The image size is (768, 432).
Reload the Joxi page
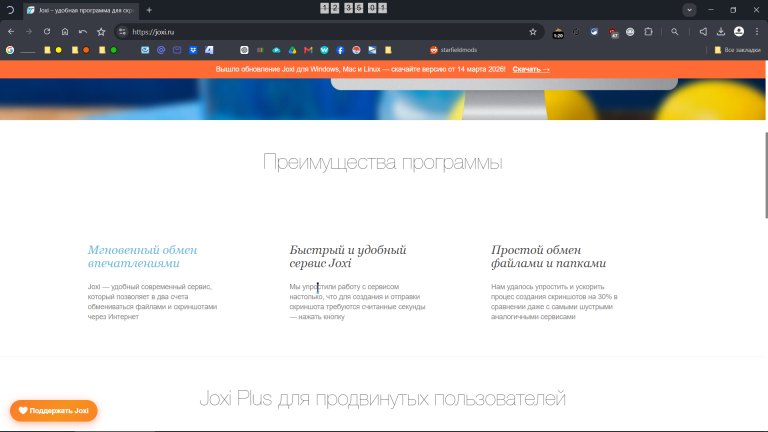[x=47, y=32]
